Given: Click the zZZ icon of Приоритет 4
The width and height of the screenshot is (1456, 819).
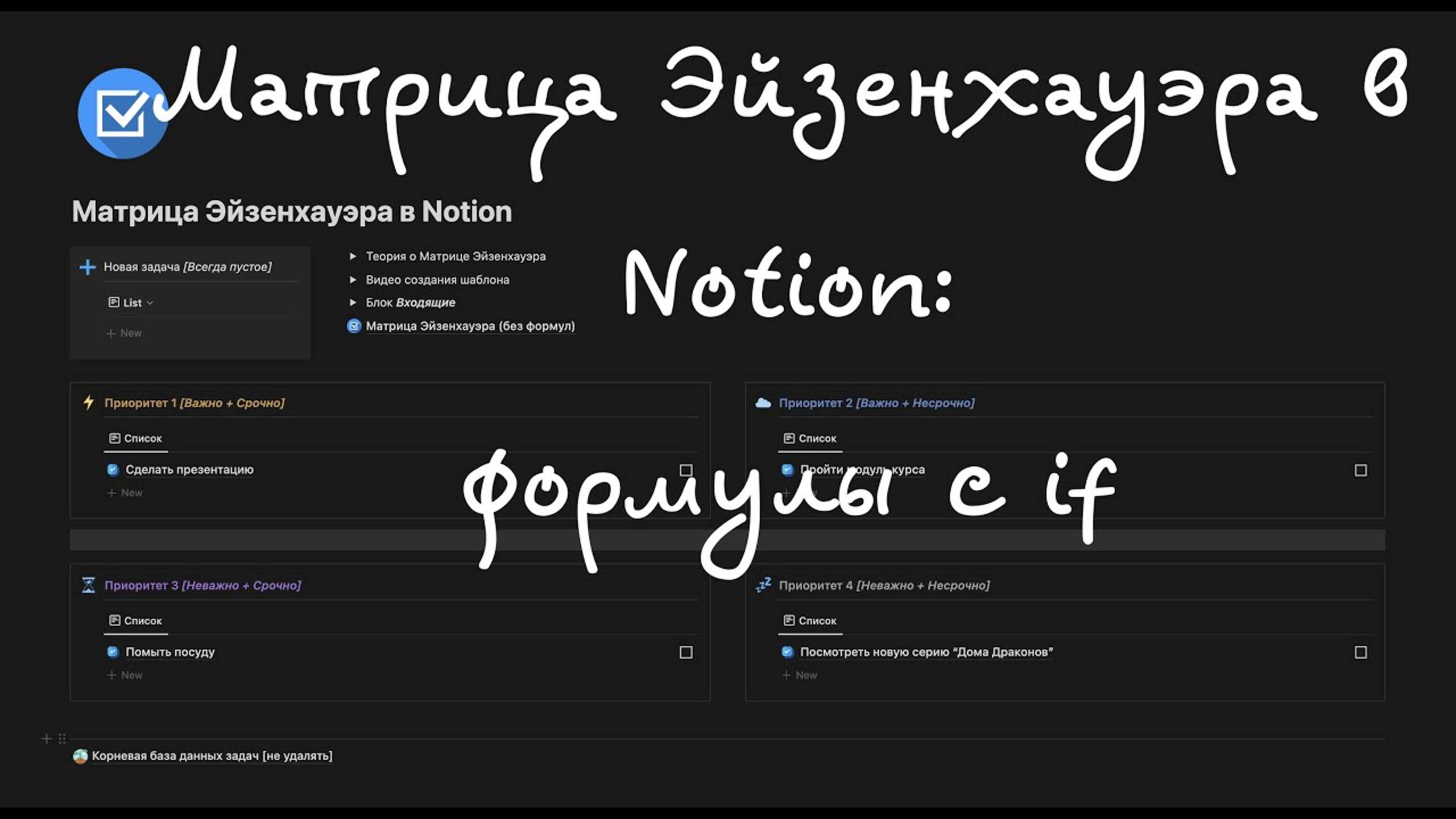Looking at the screenshot, I should [764, 585].
